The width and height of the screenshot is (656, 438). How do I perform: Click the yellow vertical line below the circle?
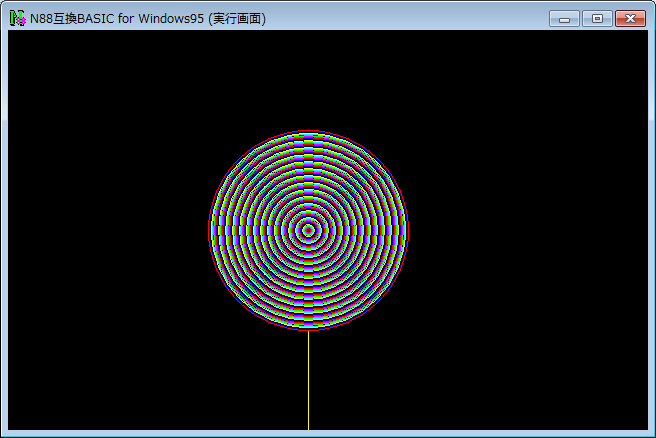[x=308, y=380]
